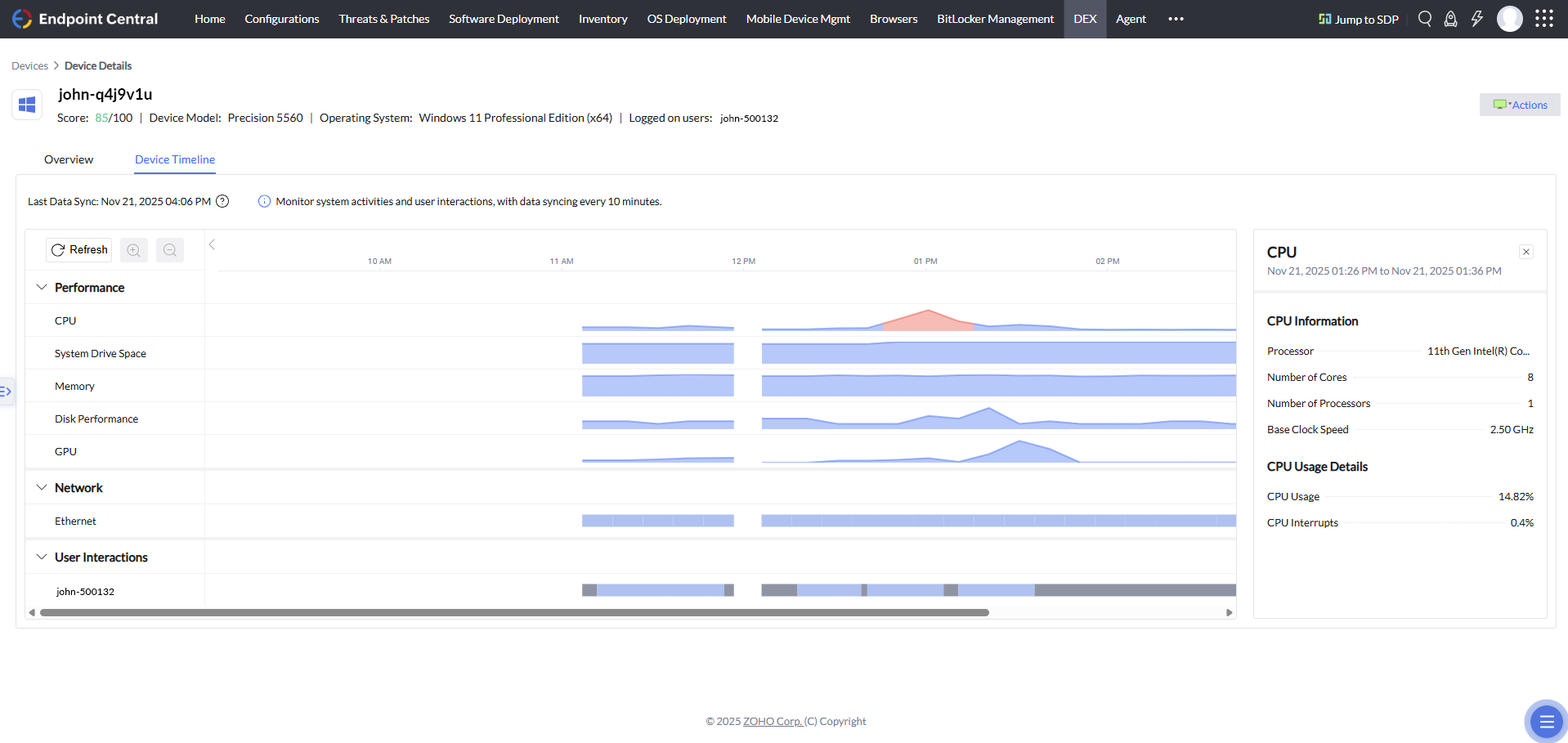Collapse the Performance section
The height and width of the screenshot is (743, 1568).
(42, 287)
